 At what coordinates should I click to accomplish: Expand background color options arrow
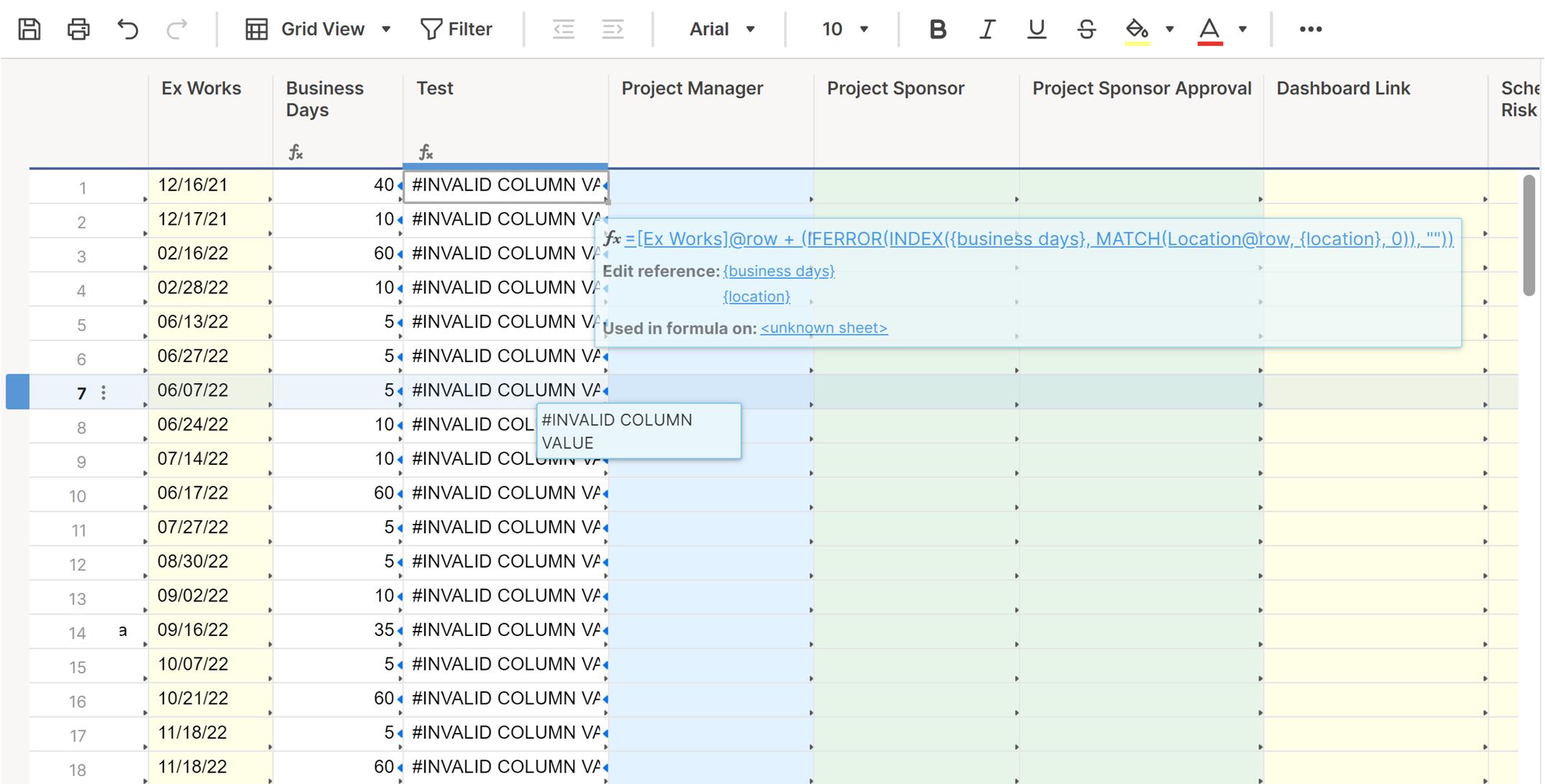tap(1170, 29)
